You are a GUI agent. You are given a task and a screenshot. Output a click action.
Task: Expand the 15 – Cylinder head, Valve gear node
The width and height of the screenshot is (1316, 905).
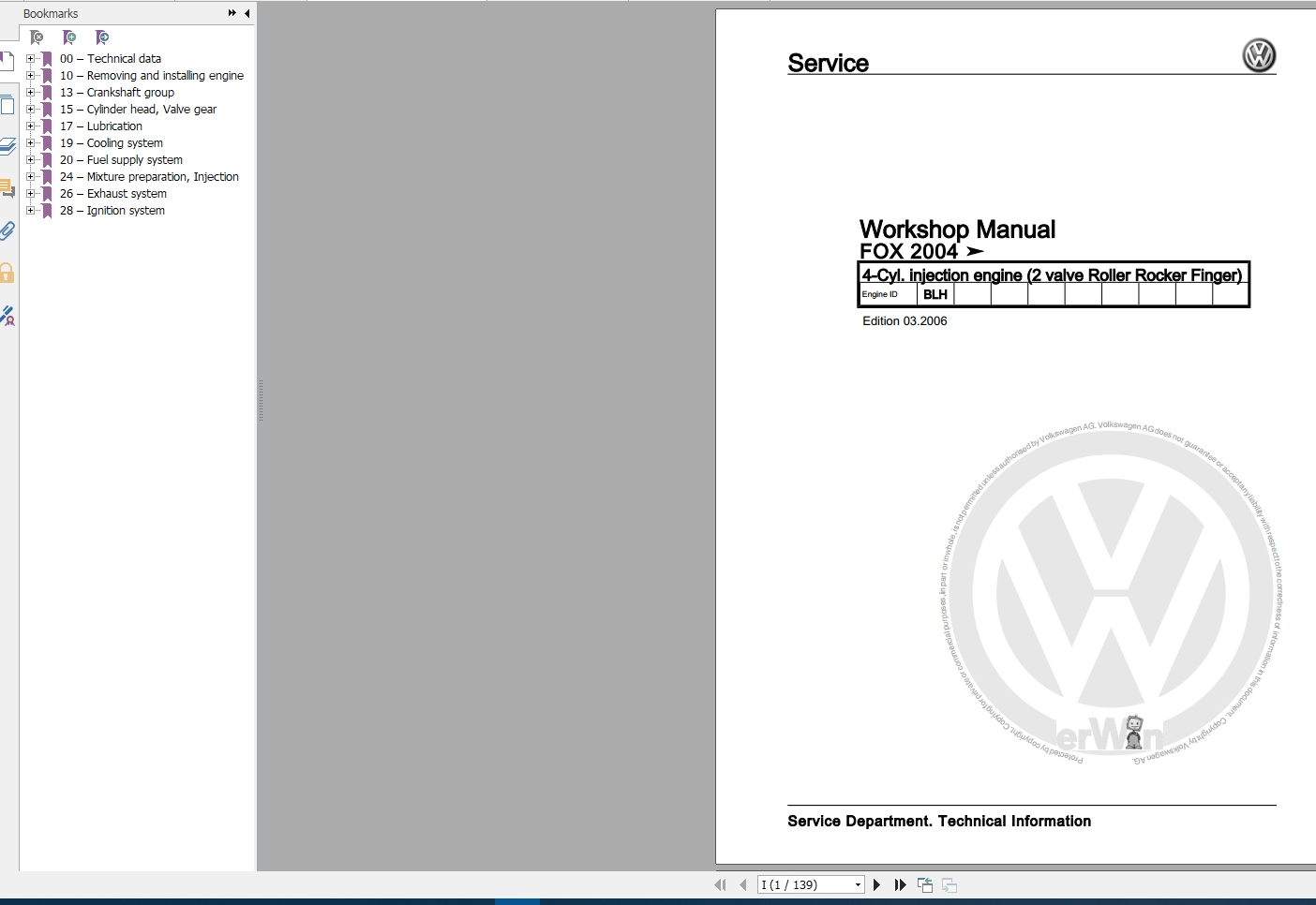(x=30, y=109)
